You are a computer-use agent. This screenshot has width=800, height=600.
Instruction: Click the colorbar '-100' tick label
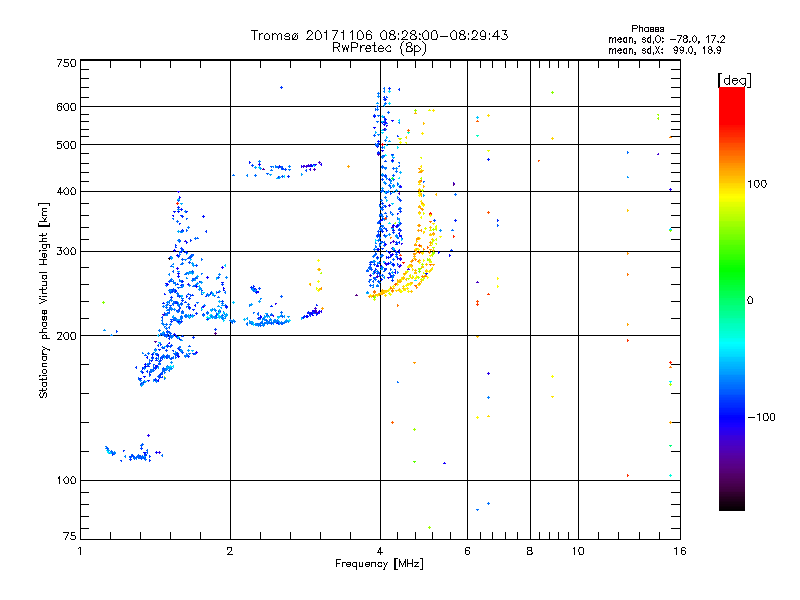(x=761, y=417)
